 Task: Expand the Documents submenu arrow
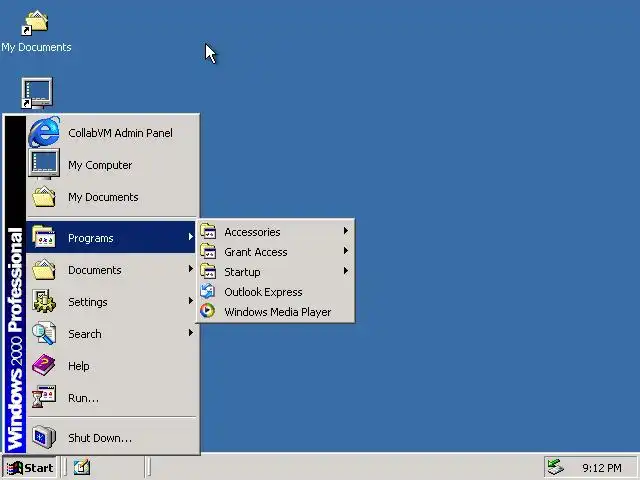click(x=190, y=269)
